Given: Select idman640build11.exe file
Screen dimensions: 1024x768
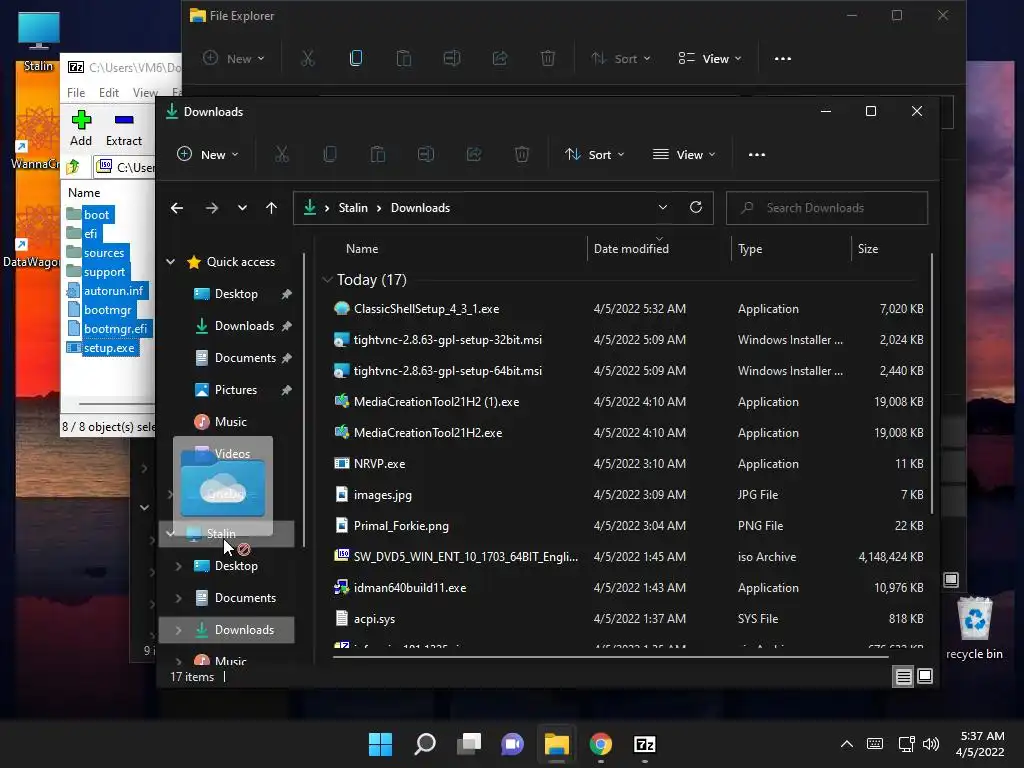Looking at the screenshot, I should (x=409, y=588).
